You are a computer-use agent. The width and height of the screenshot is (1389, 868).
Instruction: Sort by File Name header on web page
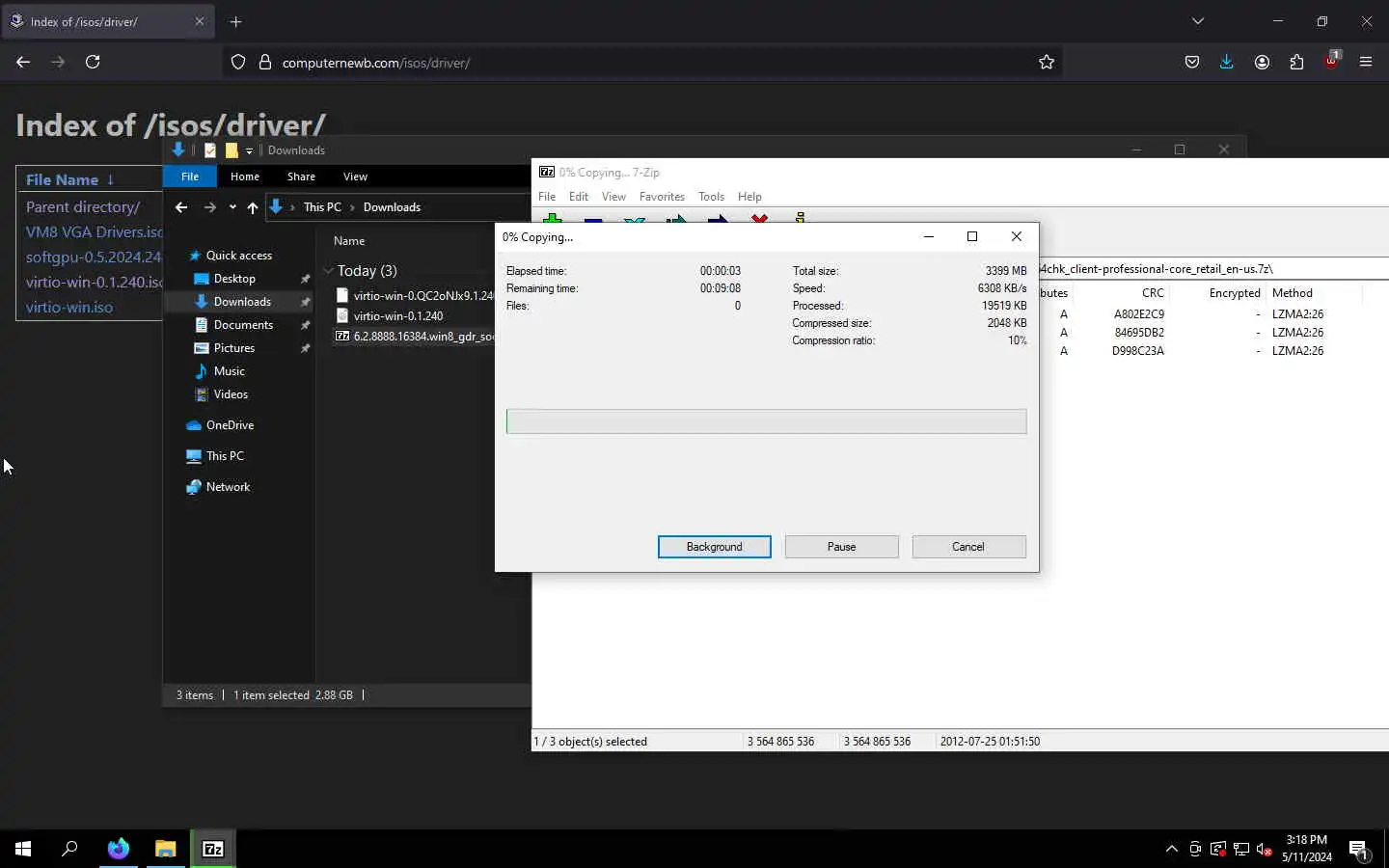pyautogui.click(x=69, y=180)
